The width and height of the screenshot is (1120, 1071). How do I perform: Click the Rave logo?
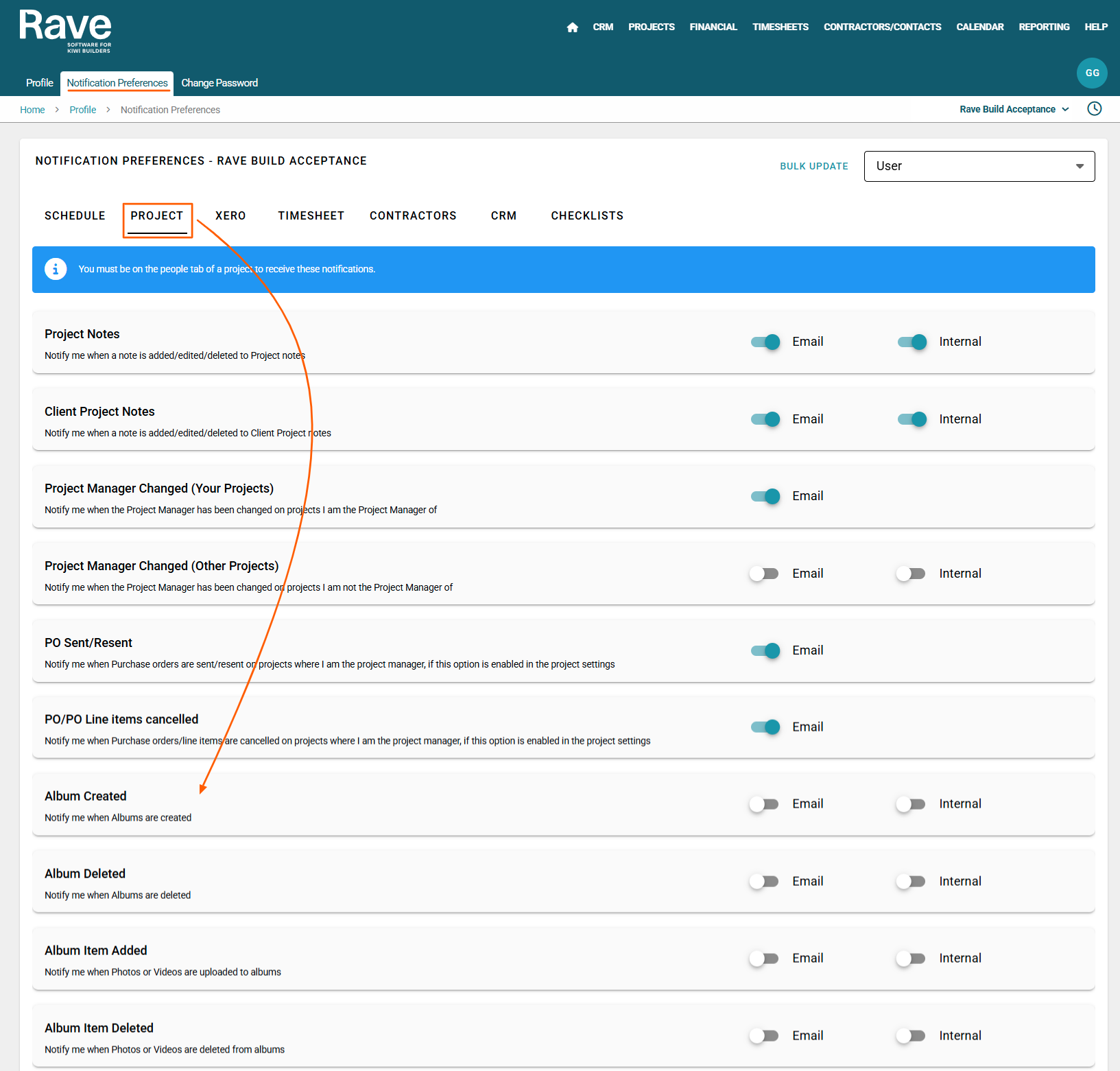coord(66,31)
